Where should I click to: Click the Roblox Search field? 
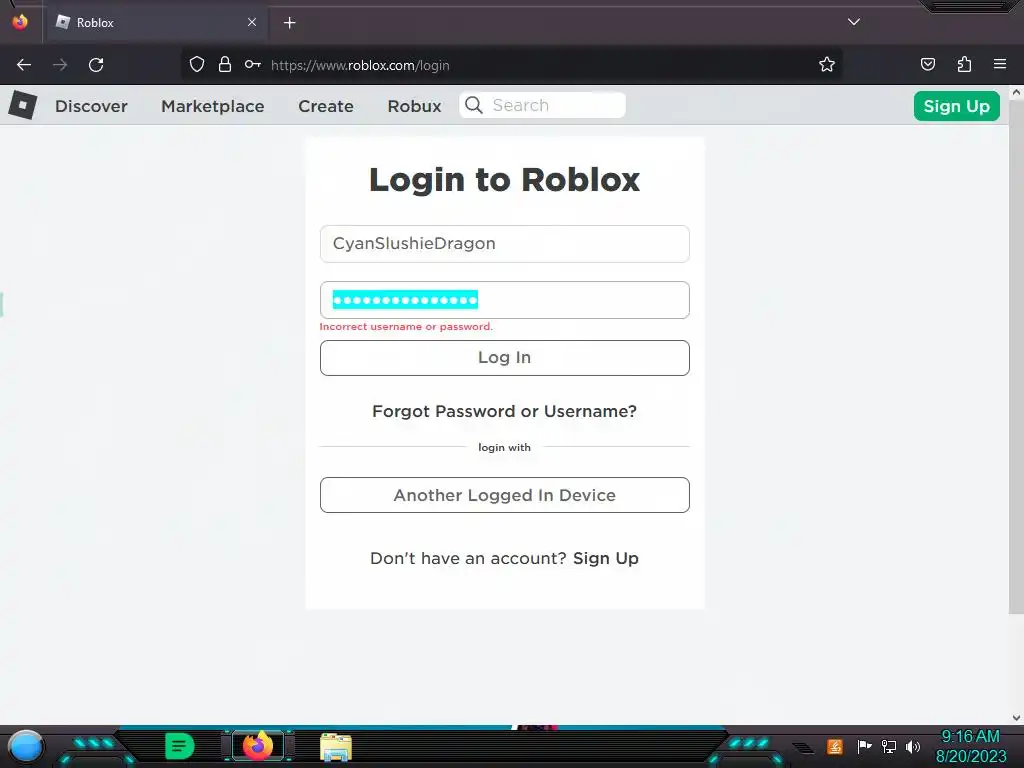tap(543, 105)
